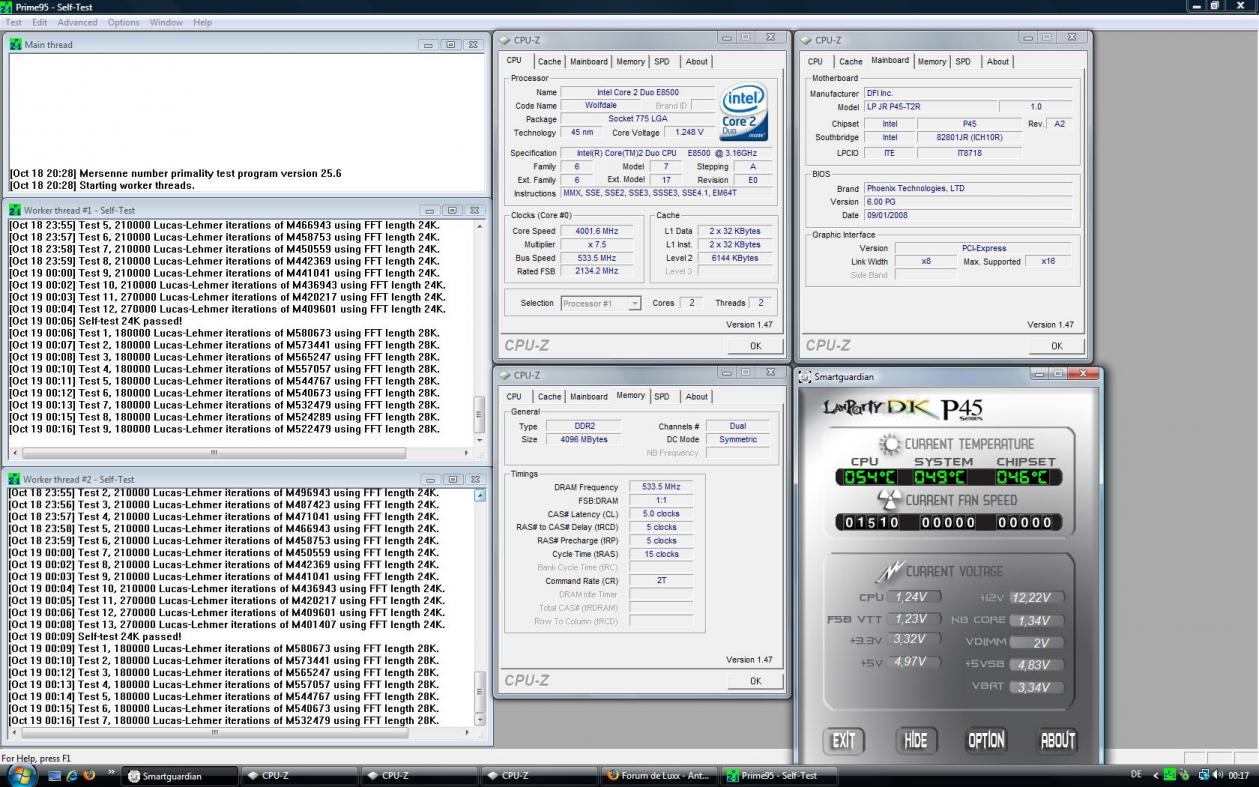Click title icon of CPU-Z memory Timings window

pyautogui.click(x=505, y=375)
